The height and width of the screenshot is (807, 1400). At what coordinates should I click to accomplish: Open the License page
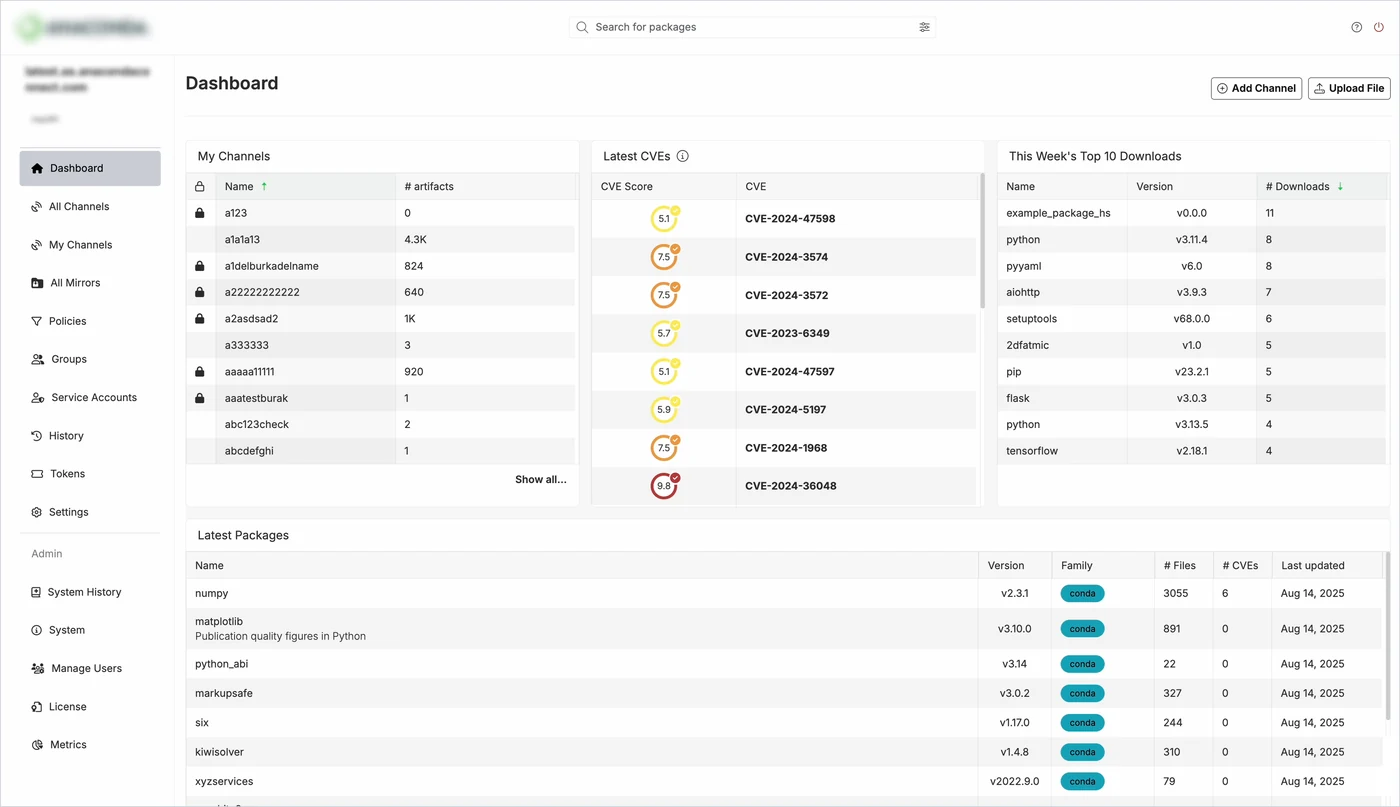90,707
